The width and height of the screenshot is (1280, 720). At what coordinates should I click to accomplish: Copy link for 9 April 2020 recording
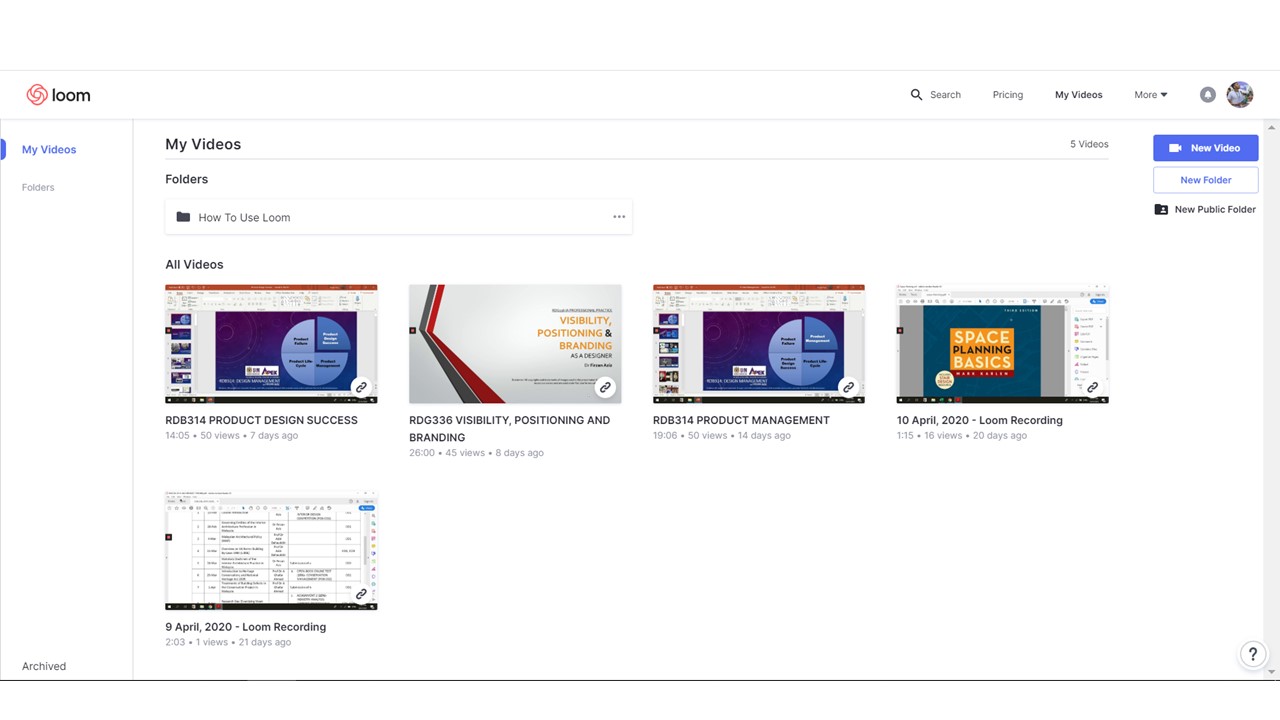click(361, 594)
